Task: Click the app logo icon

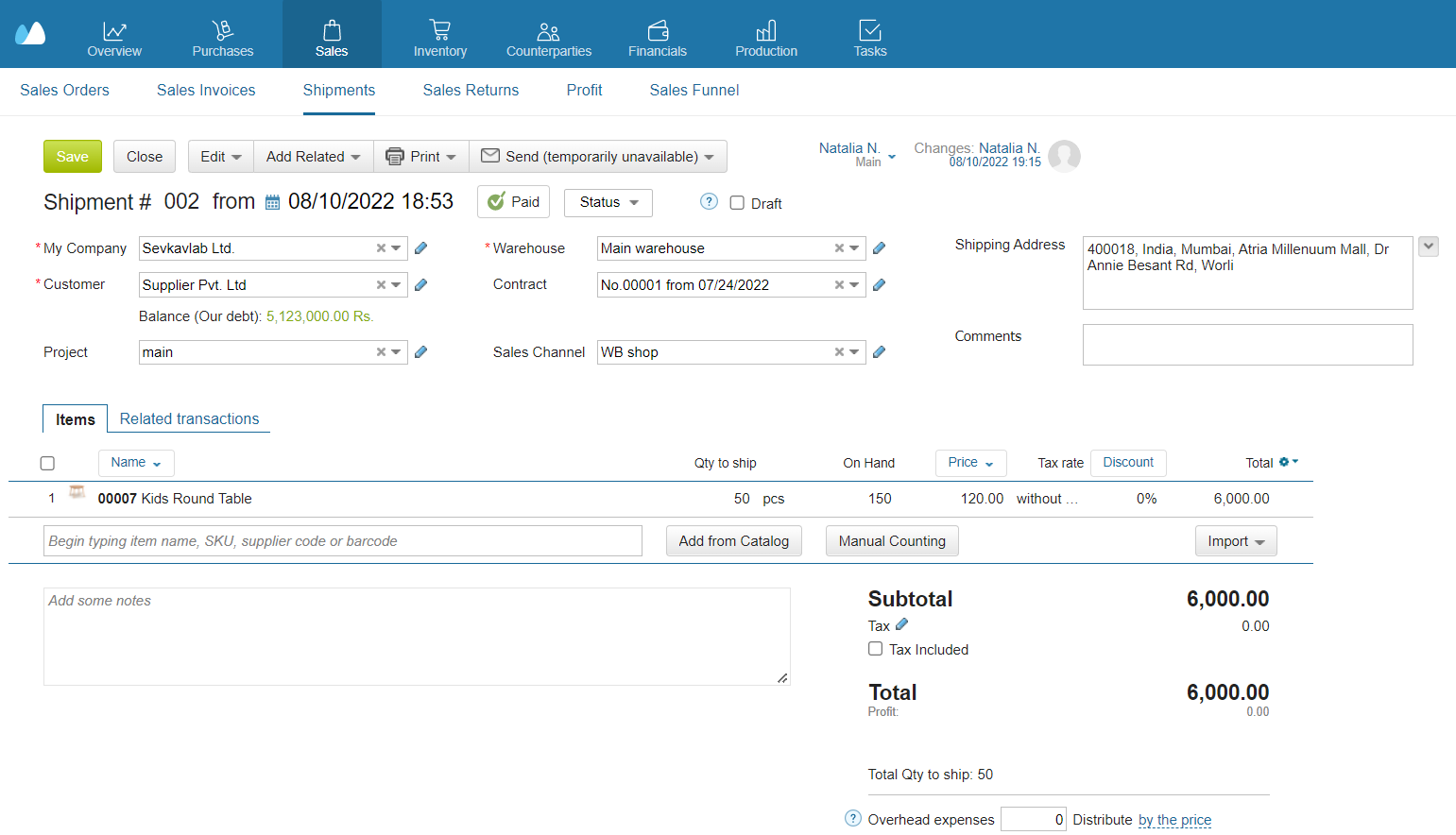Action: pos(30,34)
